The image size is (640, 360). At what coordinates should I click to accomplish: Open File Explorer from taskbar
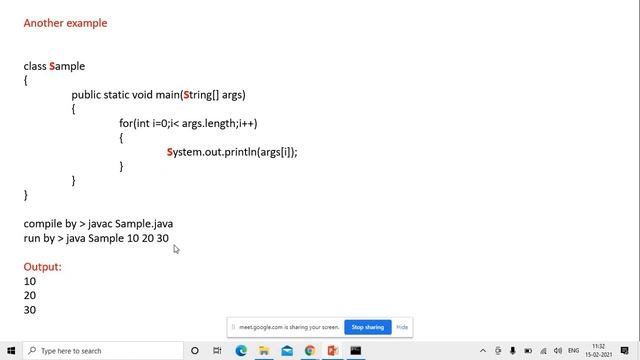tap(264, 351)
